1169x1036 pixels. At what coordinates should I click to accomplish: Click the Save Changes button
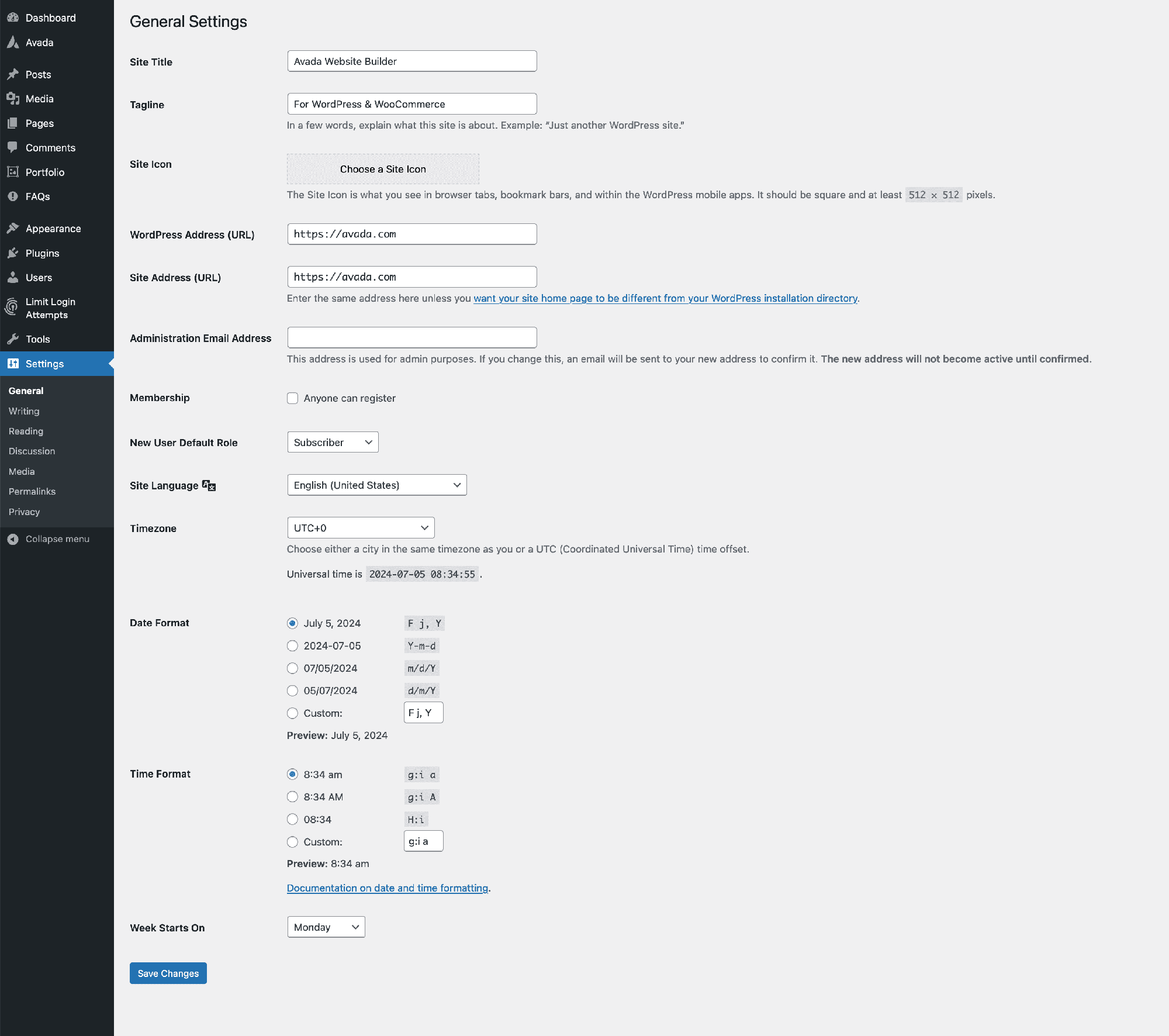168,973
